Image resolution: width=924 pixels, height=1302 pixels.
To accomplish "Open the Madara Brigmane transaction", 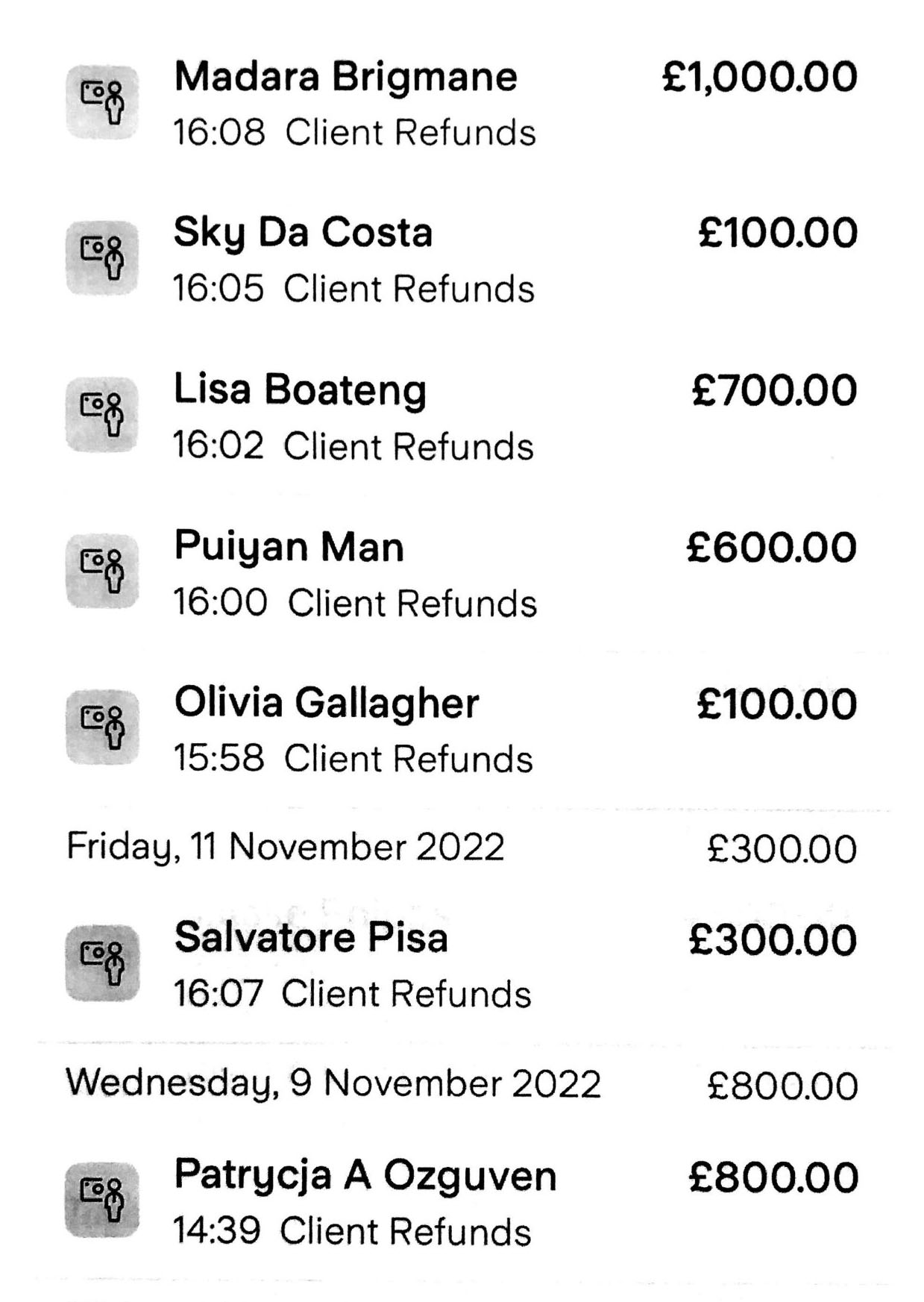I will coord(345,77).
